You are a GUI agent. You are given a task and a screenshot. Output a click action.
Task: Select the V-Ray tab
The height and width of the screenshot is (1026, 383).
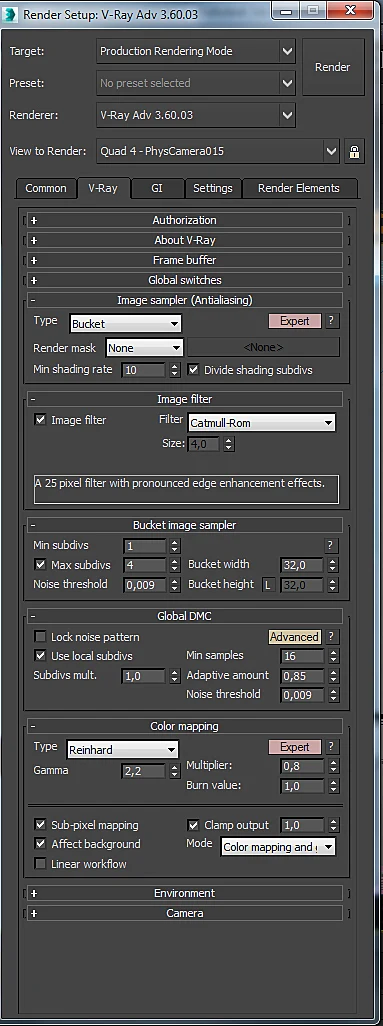[103, 188]
